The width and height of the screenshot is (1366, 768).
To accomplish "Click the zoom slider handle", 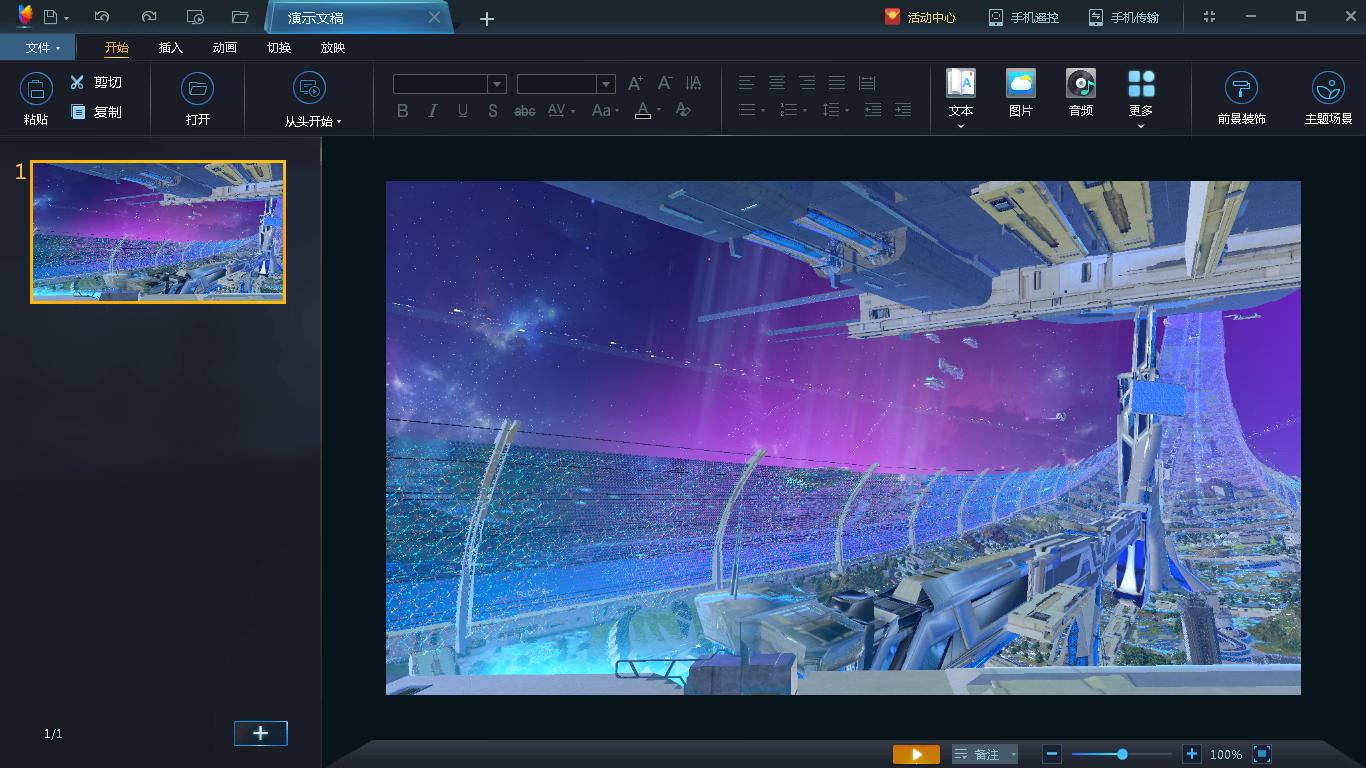I will point(1122,754).
